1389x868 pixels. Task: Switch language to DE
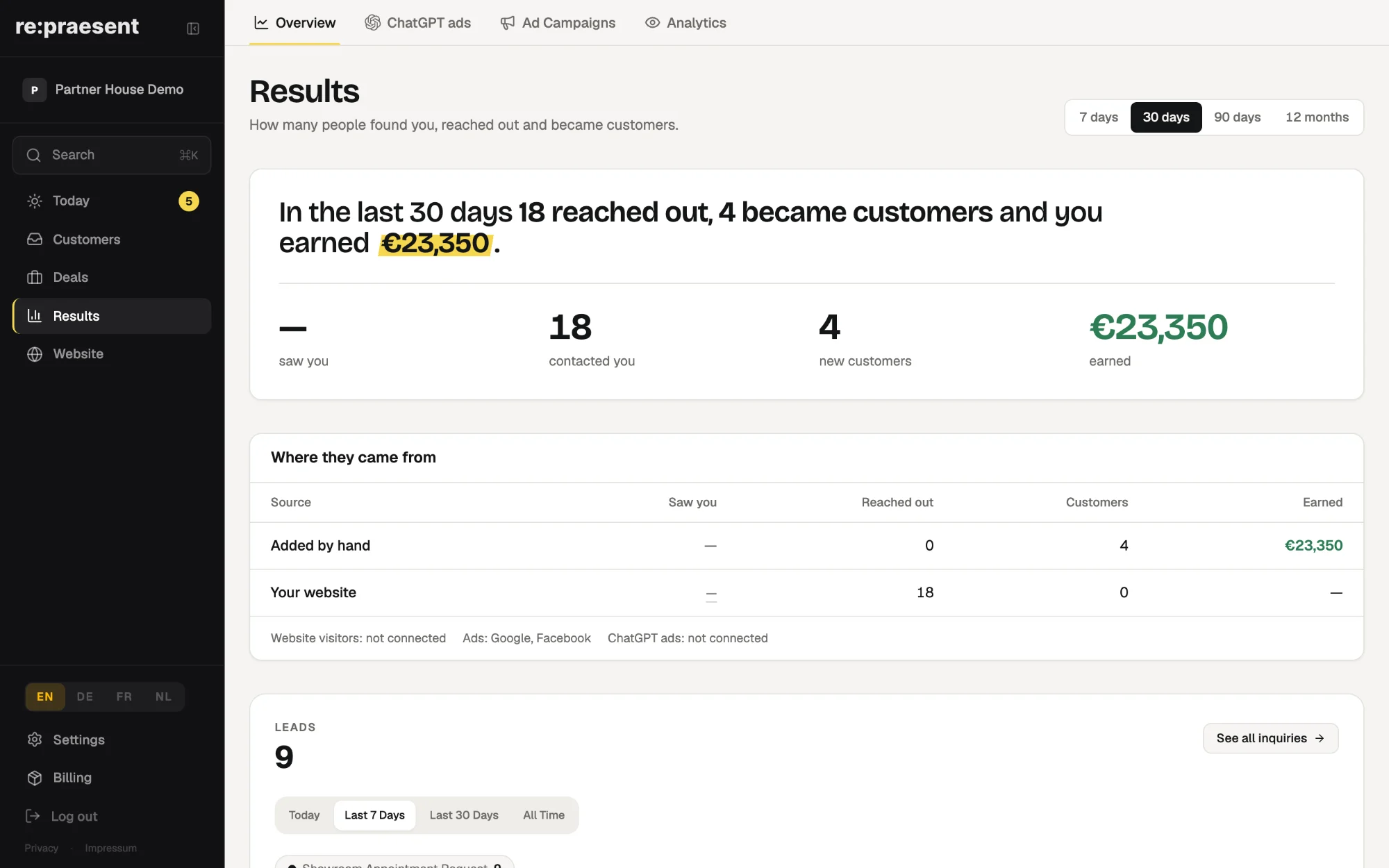pyautogui.click(x=85, y=696)
